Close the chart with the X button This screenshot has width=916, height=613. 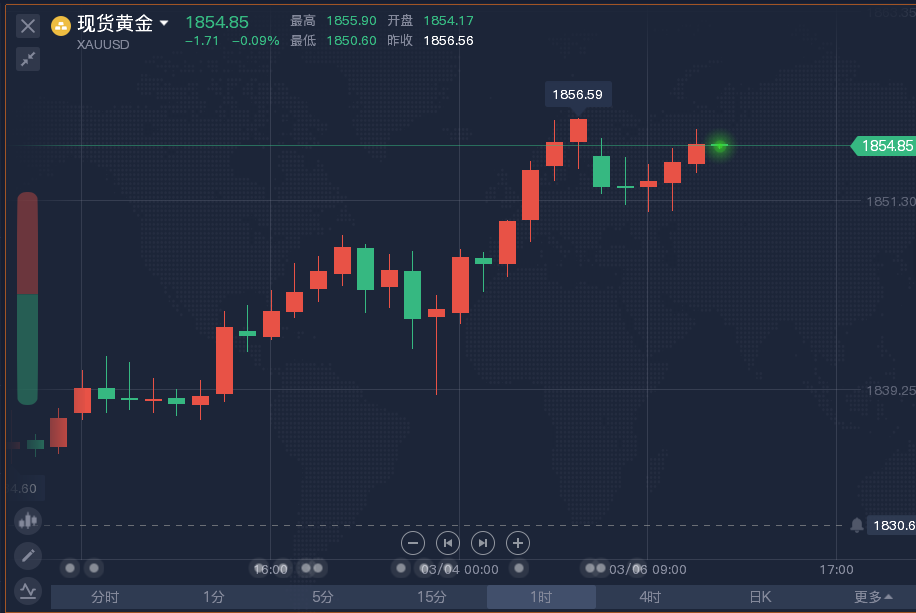[28, 26]
